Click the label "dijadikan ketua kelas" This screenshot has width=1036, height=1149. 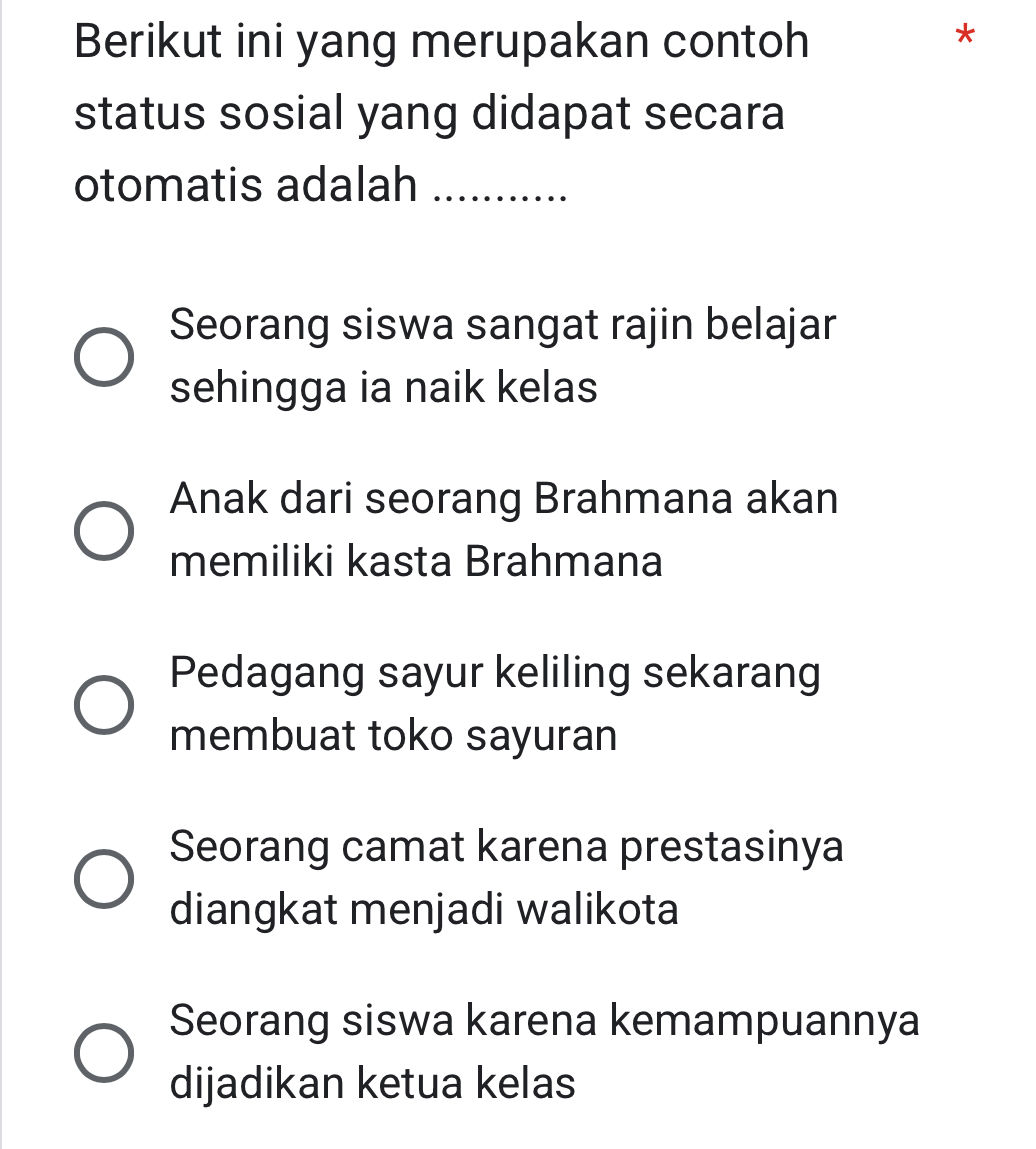pyautogui.click(x=375, y=1082)
